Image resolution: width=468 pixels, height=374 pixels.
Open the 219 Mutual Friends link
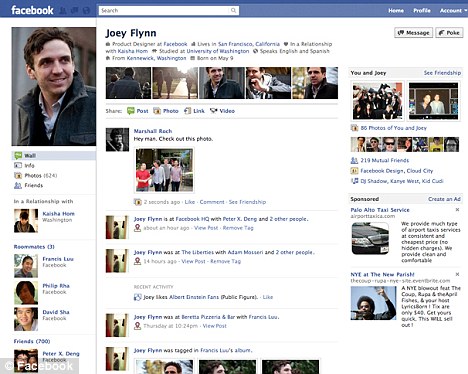385,160
